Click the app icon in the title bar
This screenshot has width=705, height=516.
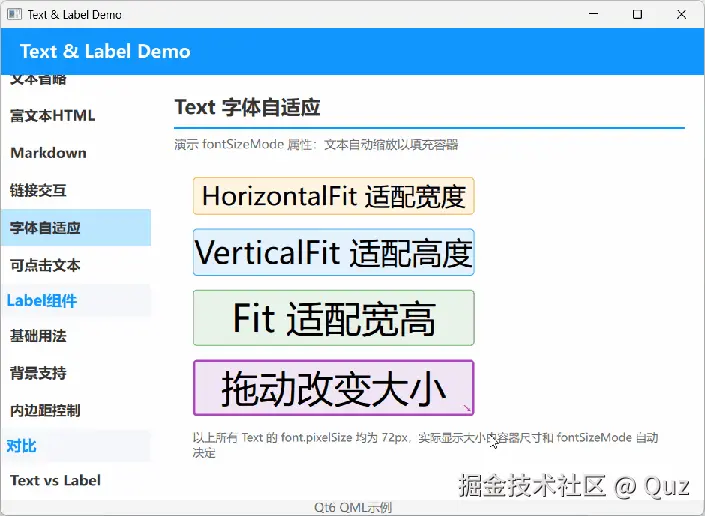click(14, 14)
